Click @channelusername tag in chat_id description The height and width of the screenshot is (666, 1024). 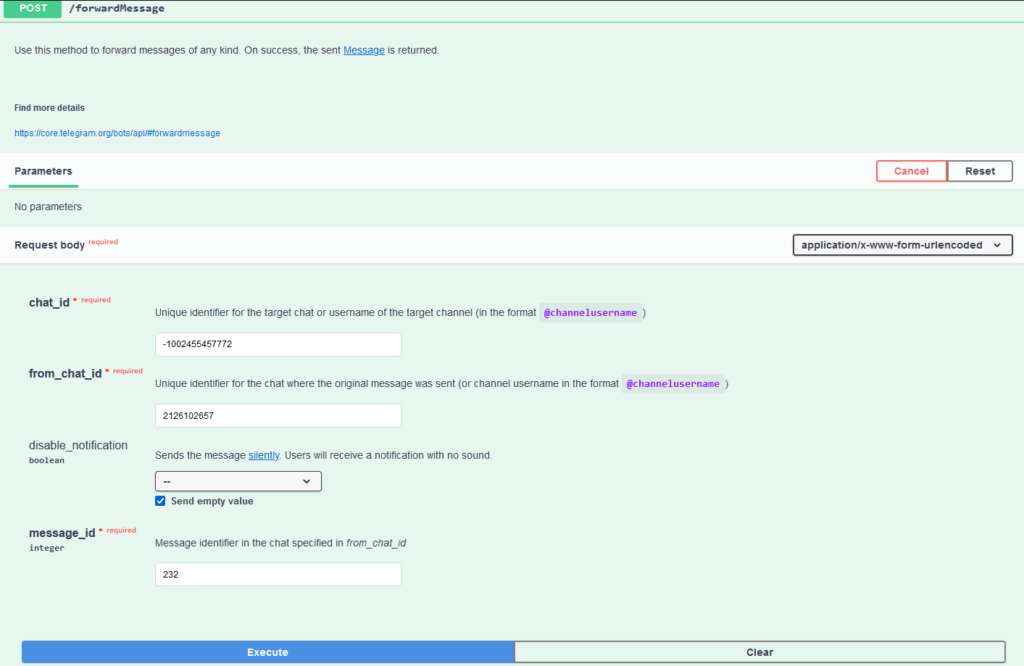click(590, 313)
